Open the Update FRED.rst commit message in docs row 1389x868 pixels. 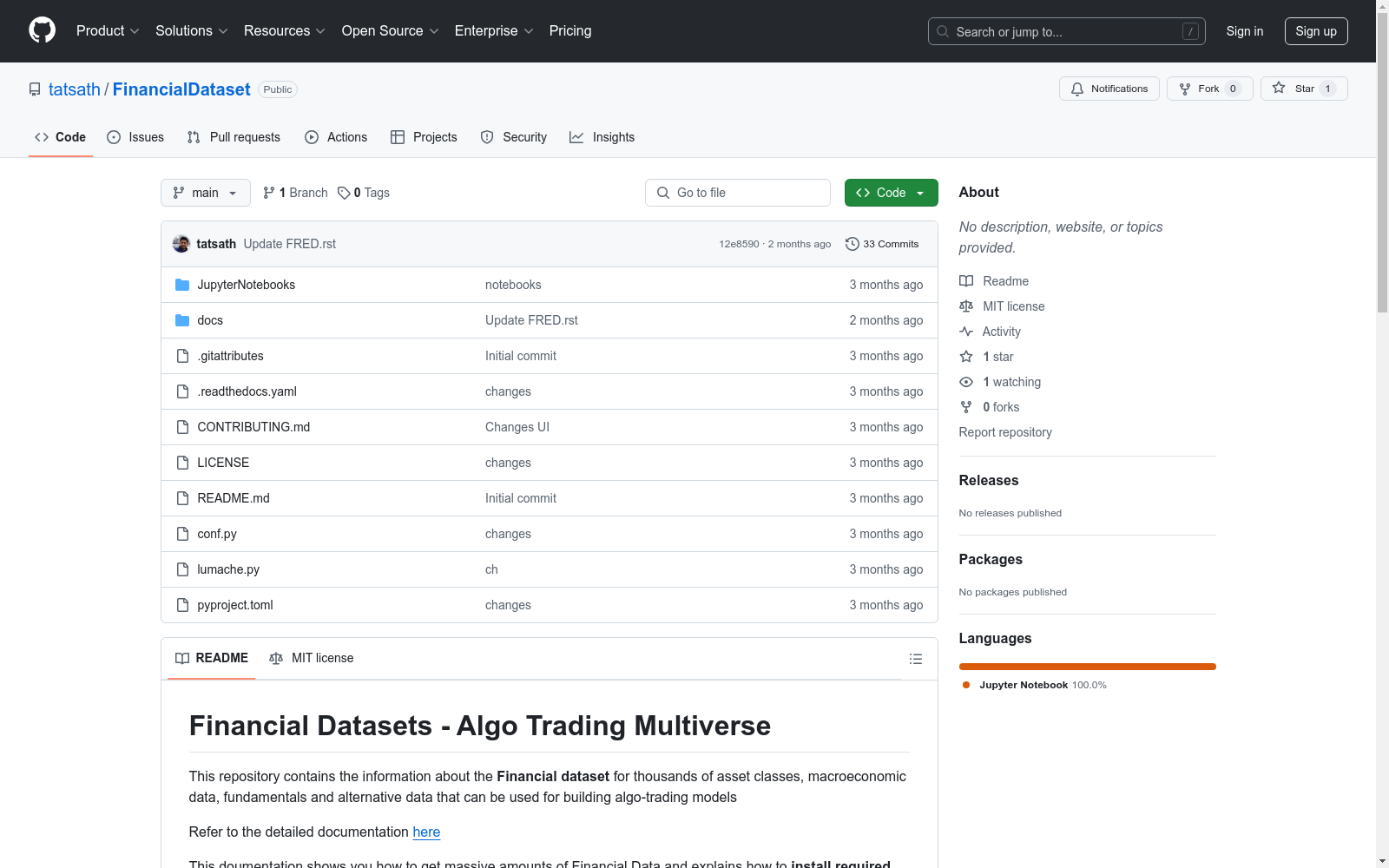(x=531, y=320)
